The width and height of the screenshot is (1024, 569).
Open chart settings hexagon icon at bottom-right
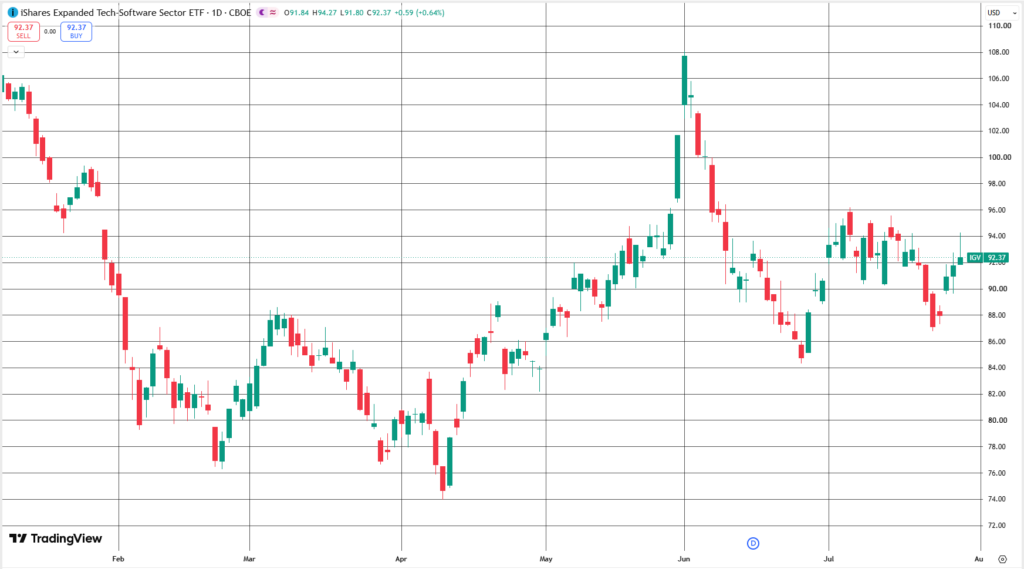click(1002, 559)
